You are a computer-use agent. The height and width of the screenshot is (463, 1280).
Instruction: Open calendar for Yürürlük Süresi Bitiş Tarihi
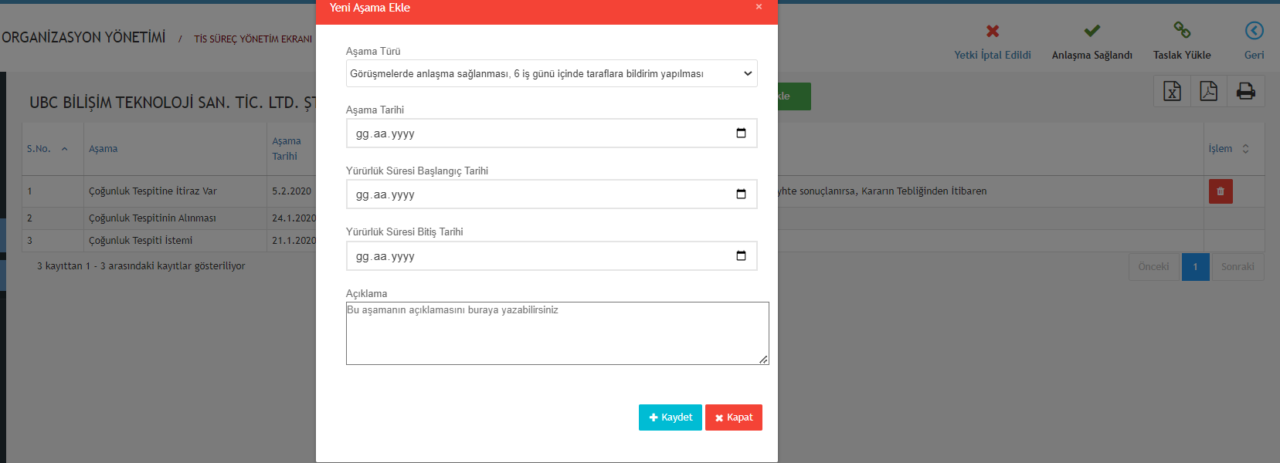[740, 256]
